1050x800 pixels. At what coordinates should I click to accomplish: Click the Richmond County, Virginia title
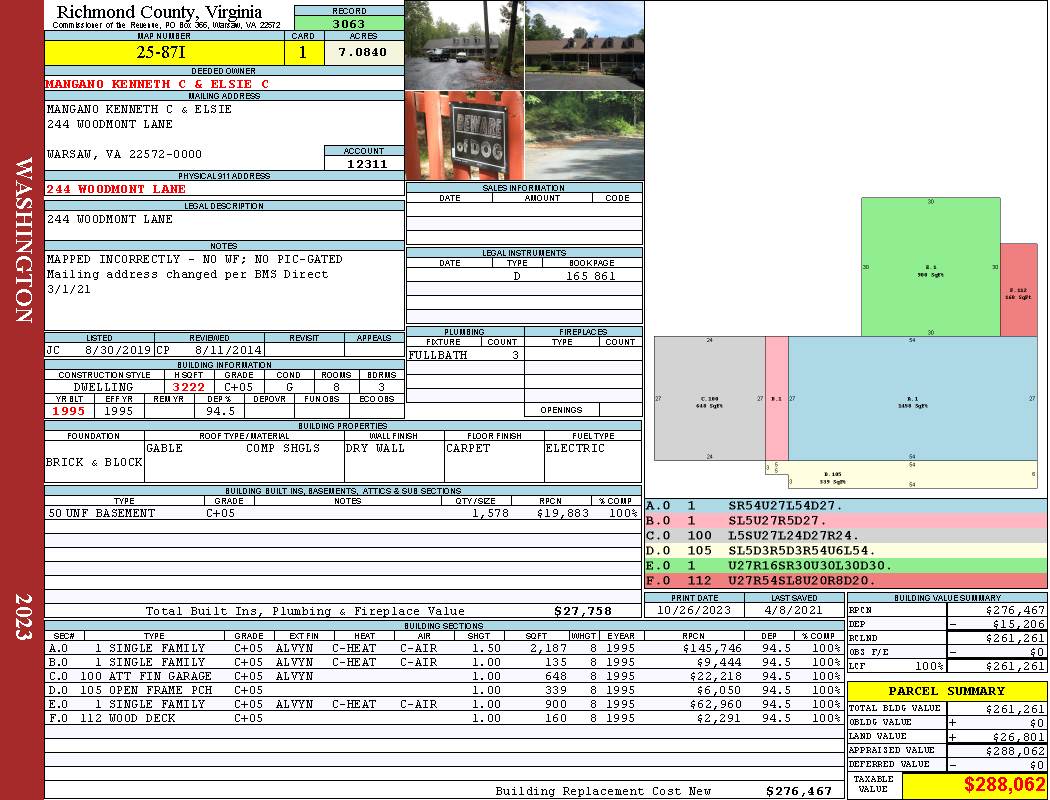tap(159, 12)
